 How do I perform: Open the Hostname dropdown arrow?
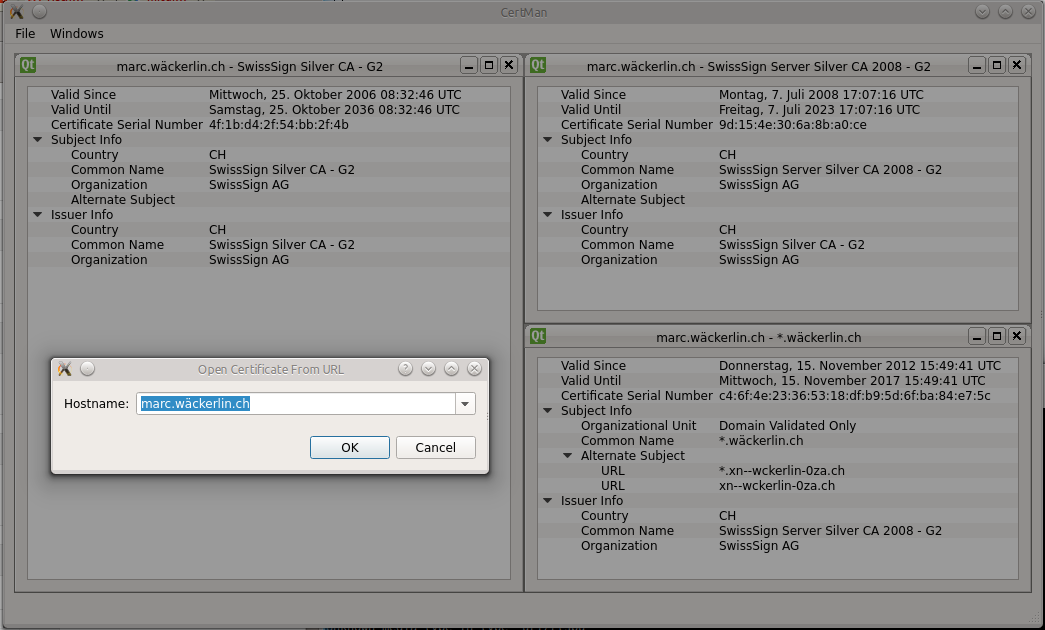coord(465,403)
